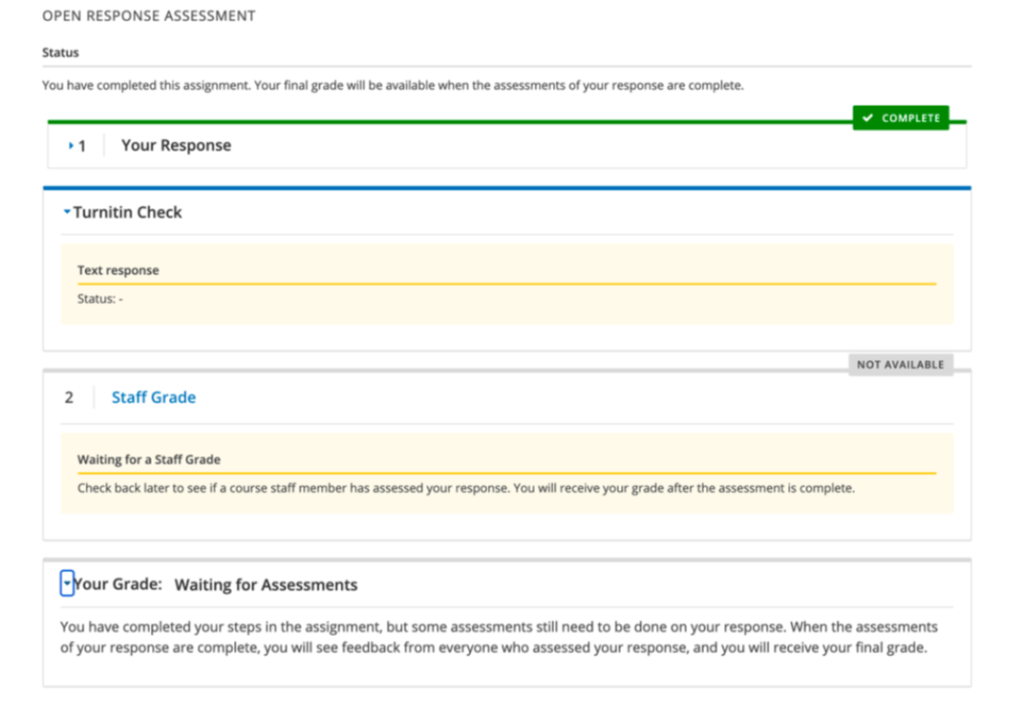This screenshot has height=721, width=1024.
Task: Collapse the Your Grade section arrow
Action: (x=67, y=583)
